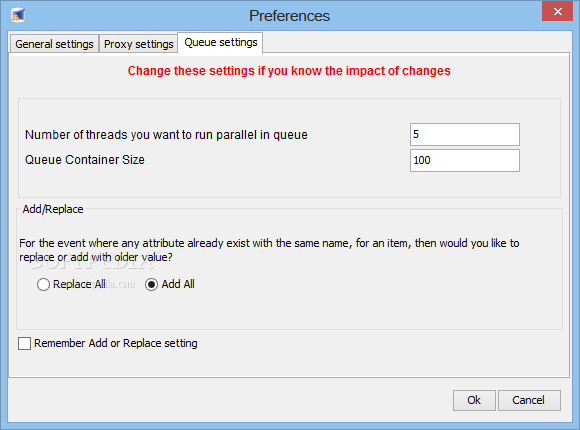Close the Preferences dialog with X

click(x=557, y=11)
